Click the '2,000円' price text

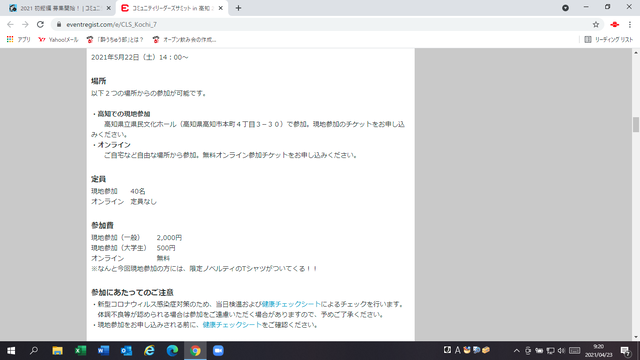[169, 238]
